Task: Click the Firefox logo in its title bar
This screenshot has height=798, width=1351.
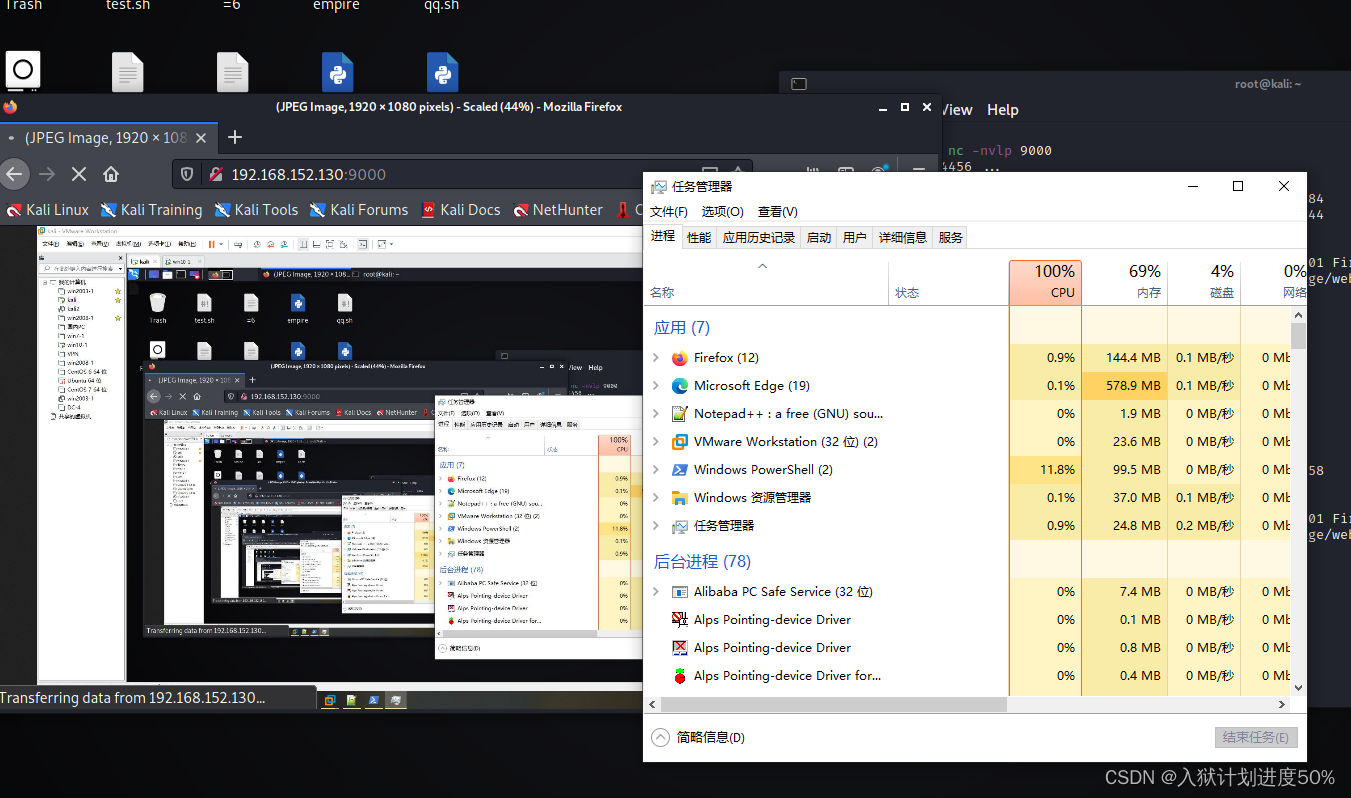Action: coord(10,107)
